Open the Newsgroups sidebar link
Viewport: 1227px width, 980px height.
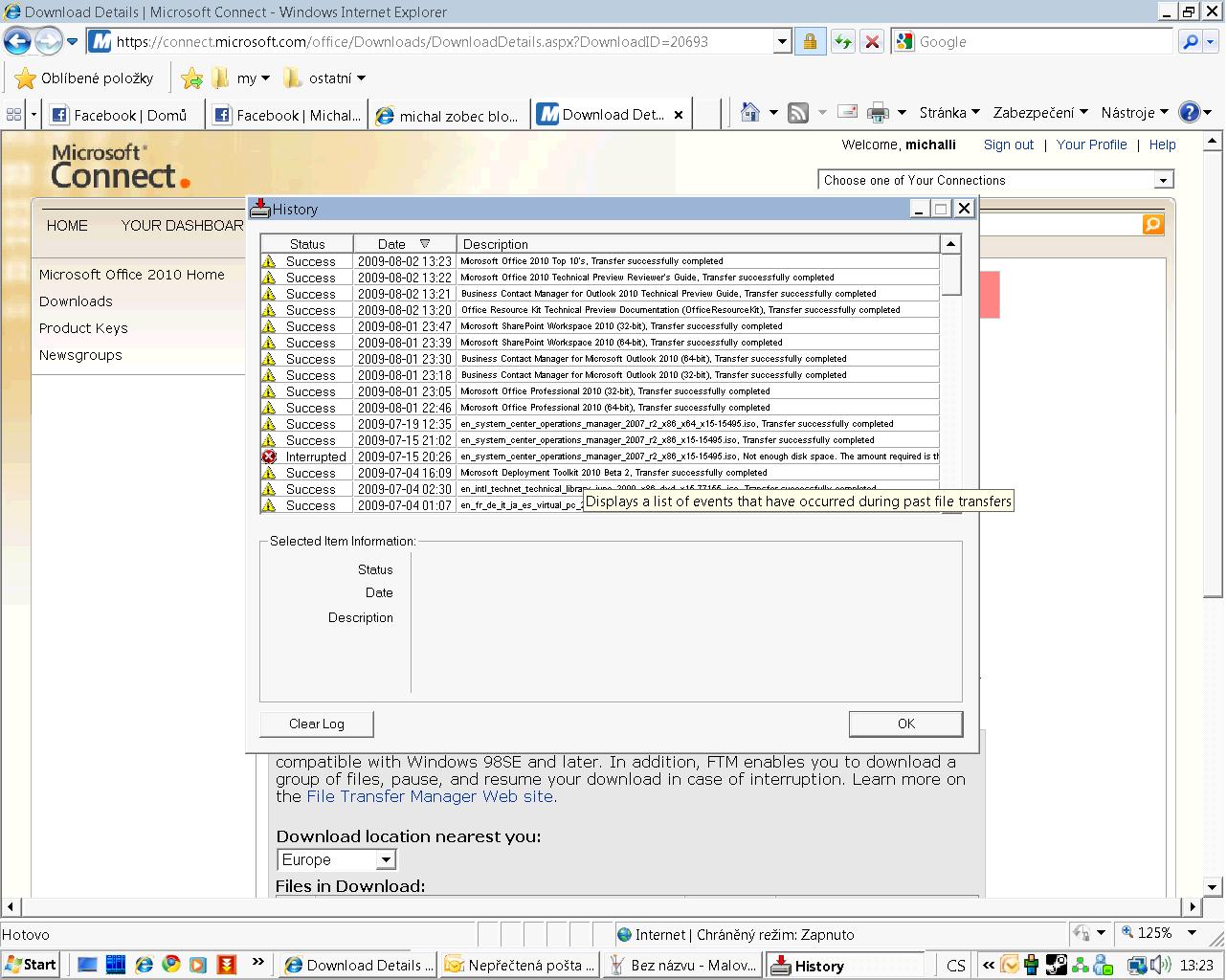80,354
